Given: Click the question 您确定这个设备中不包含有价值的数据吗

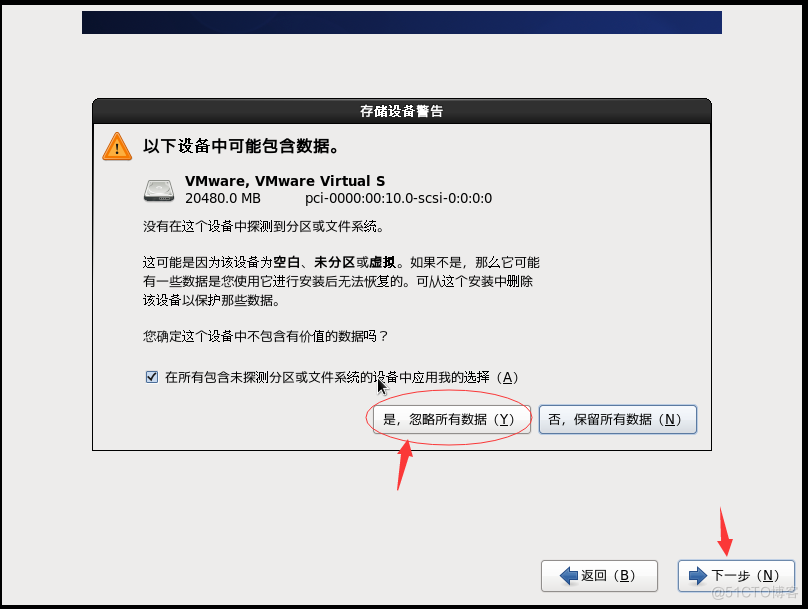Looking at the screenshot, I should pyautogui.click(x=265, y=336).
